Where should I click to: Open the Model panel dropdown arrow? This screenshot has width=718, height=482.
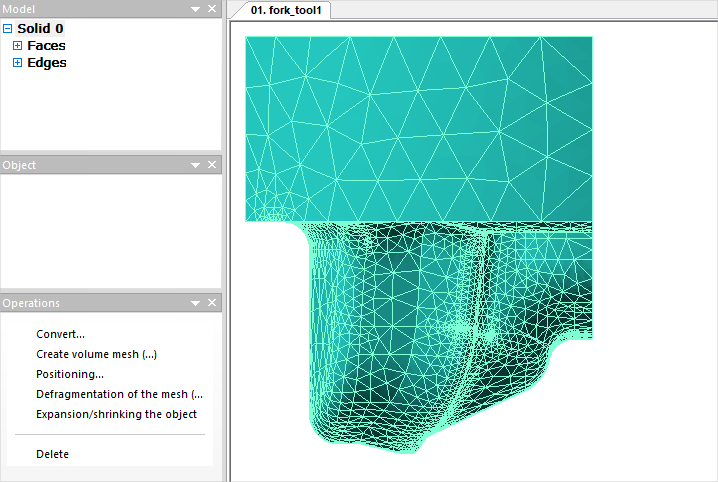[x=195, y=9]
